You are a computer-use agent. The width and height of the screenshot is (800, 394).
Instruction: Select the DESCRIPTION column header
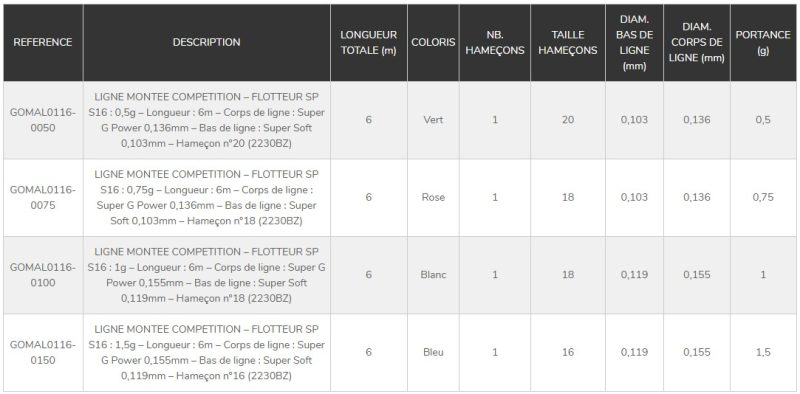point(207,42)
